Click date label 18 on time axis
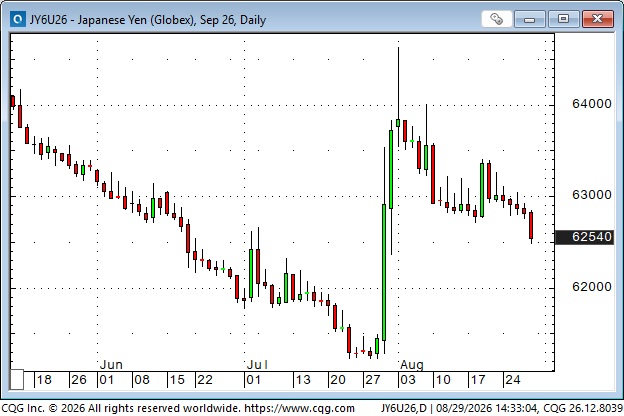 pos(44,380)
